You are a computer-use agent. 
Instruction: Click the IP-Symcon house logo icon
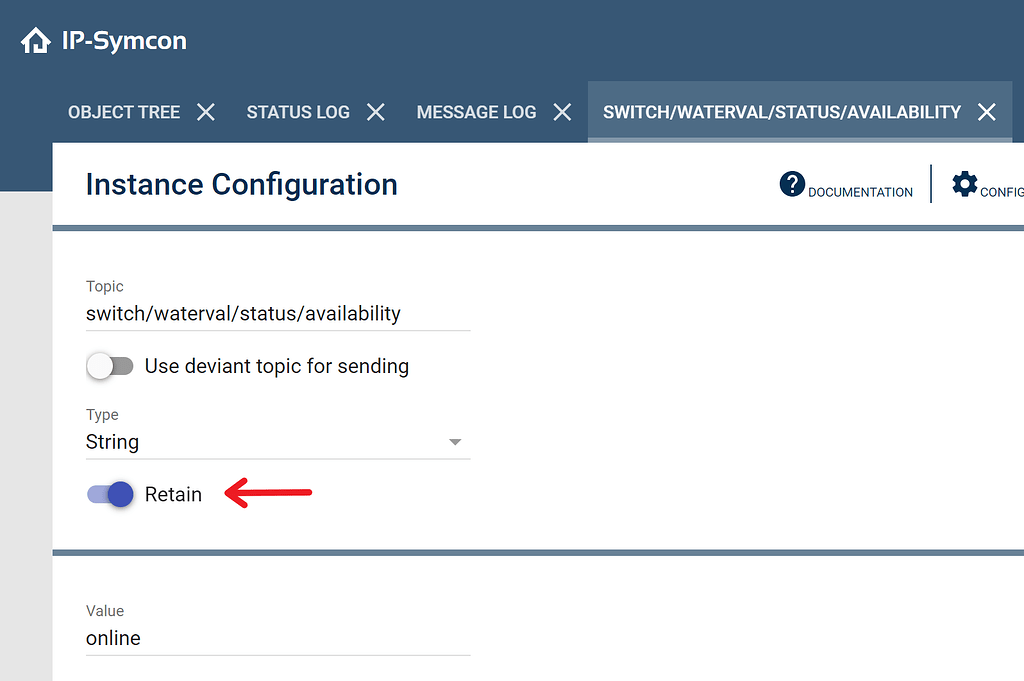coord(35,41)
